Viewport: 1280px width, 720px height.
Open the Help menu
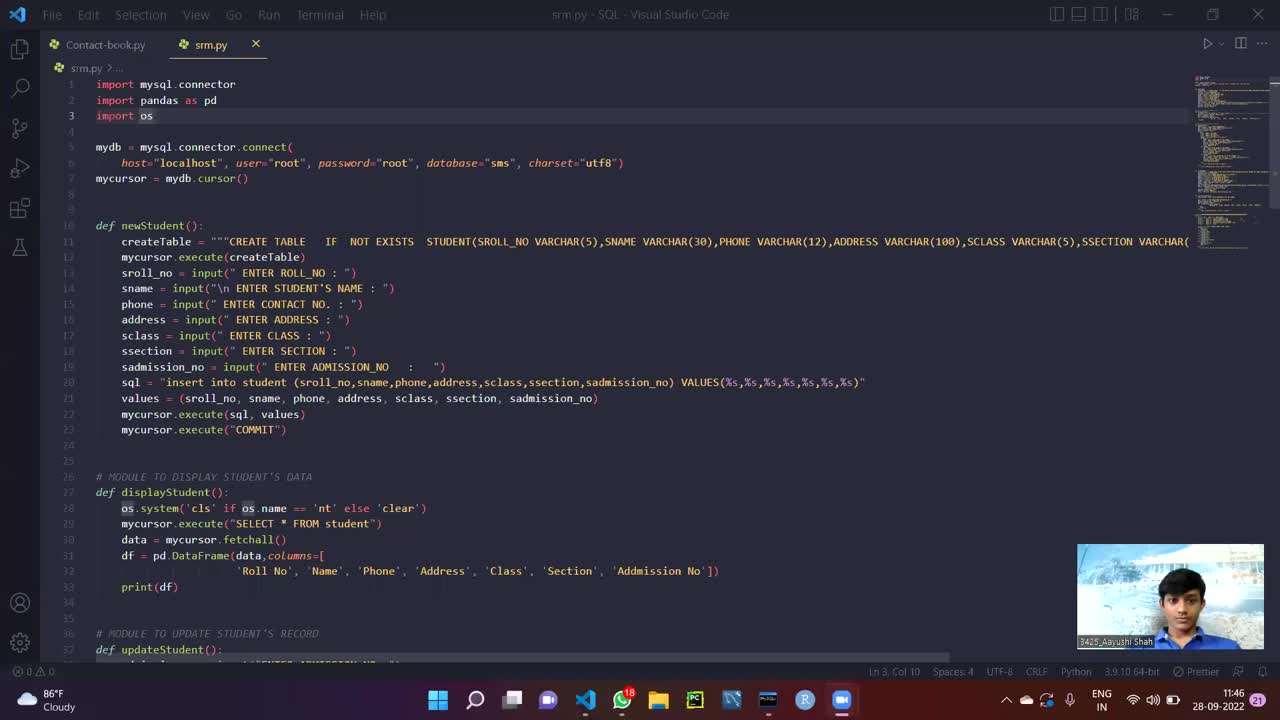[373, 15]
